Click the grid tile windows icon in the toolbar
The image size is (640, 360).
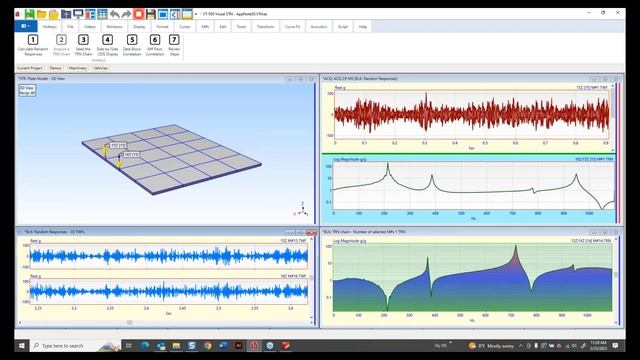(102, 14)
